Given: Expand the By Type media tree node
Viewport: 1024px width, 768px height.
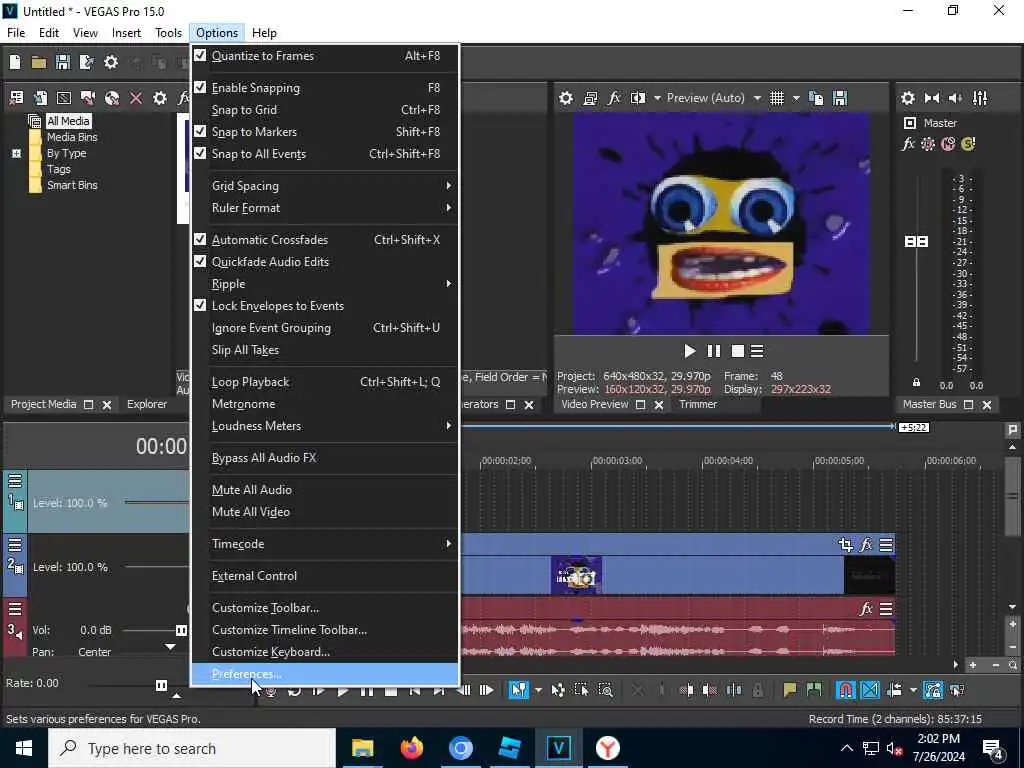Looking at the screenshot, I should coord(16,153).
